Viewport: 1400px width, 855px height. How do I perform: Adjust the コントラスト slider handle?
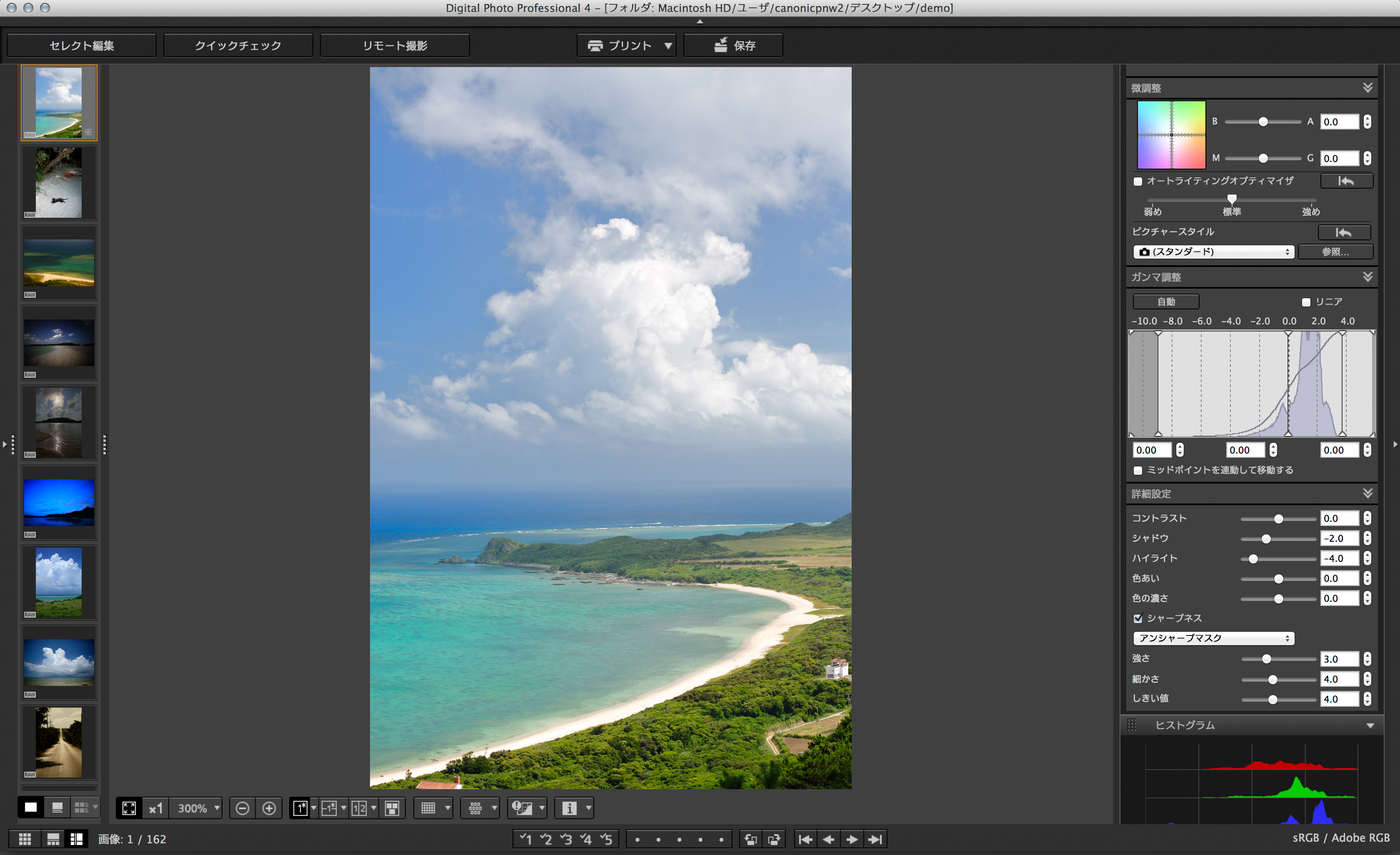[1278, 519]
